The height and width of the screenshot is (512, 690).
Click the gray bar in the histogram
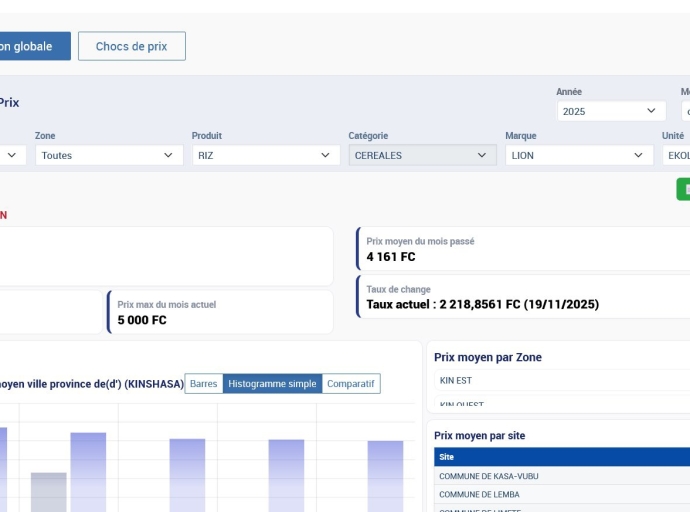pyautogui.click(x=48, y=492)
